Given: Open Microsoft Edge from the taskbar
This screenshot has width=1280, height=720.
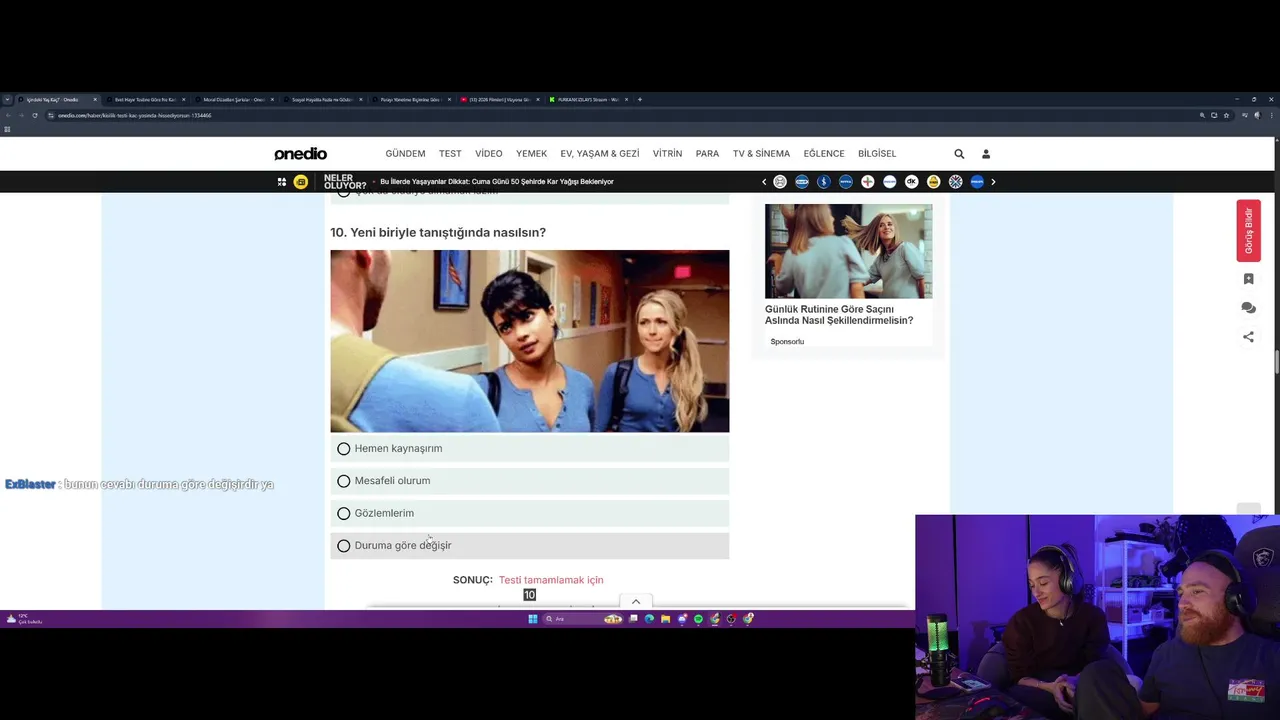Looking at the screenshot, I should [649, 619].
